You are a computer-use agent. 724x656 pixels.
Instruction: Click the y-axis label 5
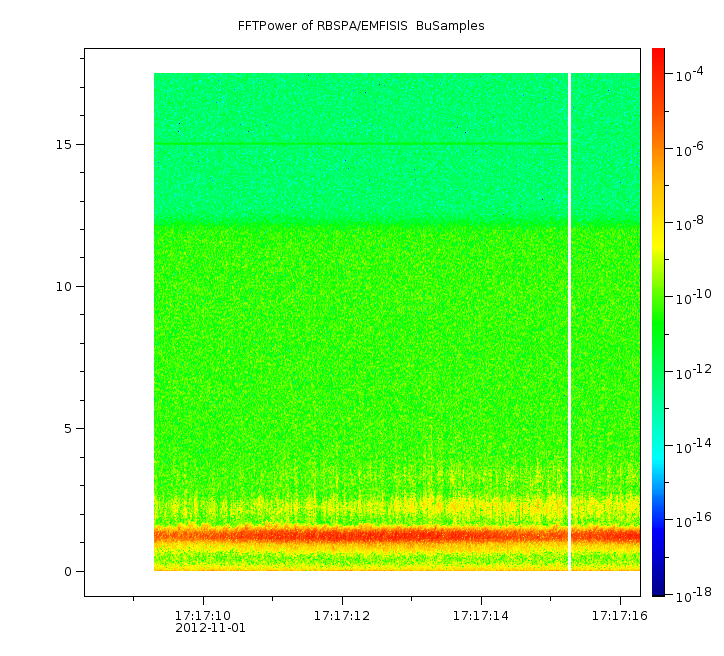(x=68, y=429)
